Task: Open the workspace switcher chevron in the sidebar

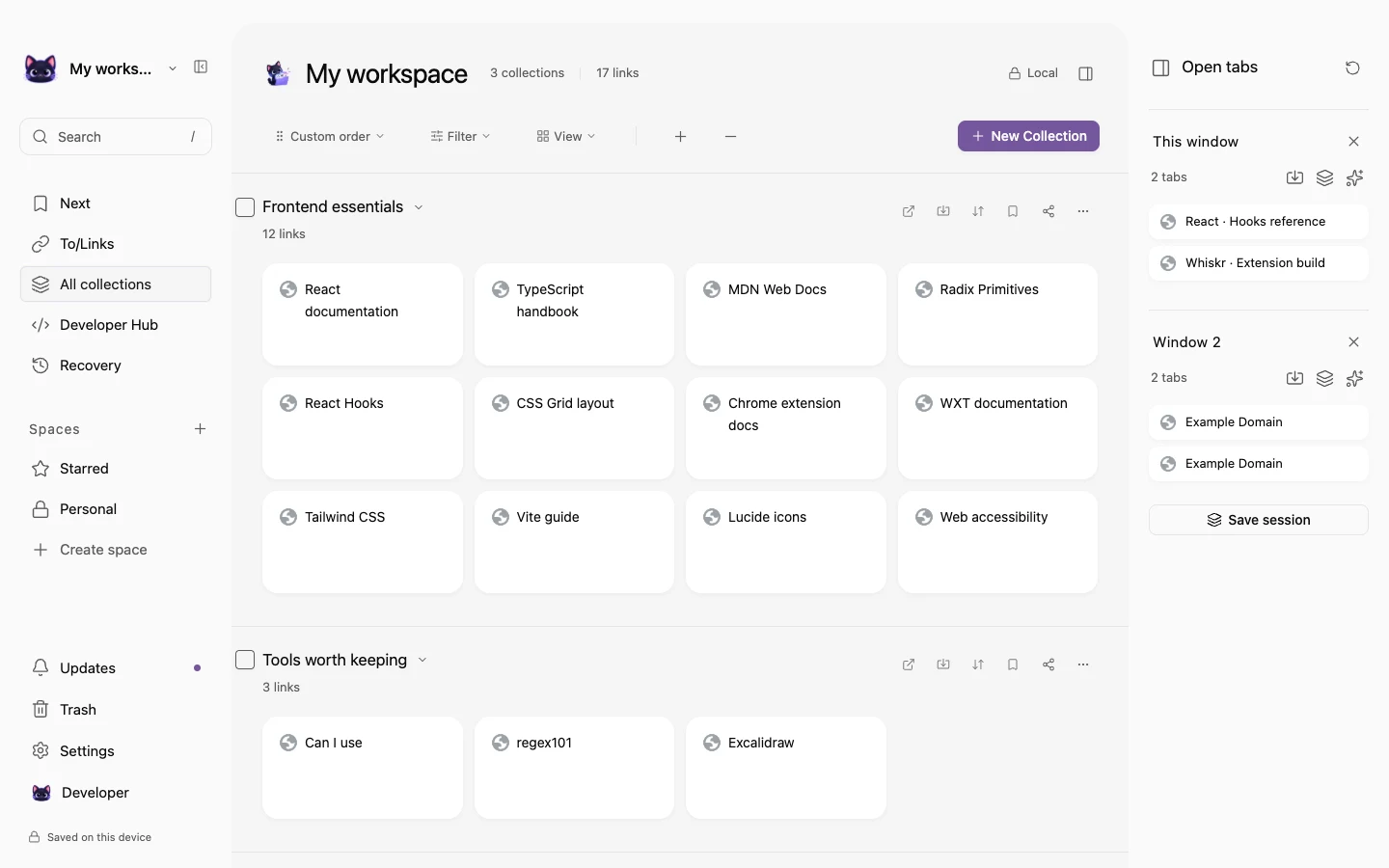Action: [x=173, y=68]
